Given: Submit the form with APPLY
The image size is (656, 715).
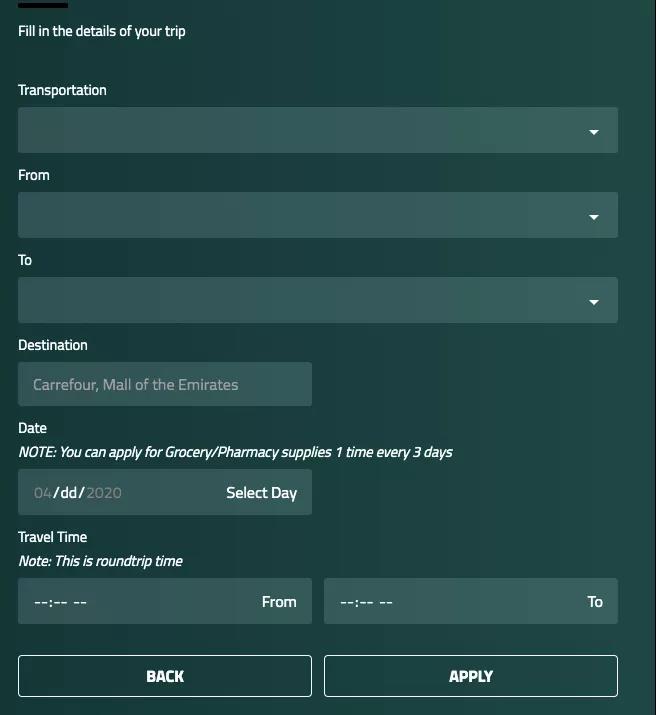Looking at the screenshot, I should 470,677.
